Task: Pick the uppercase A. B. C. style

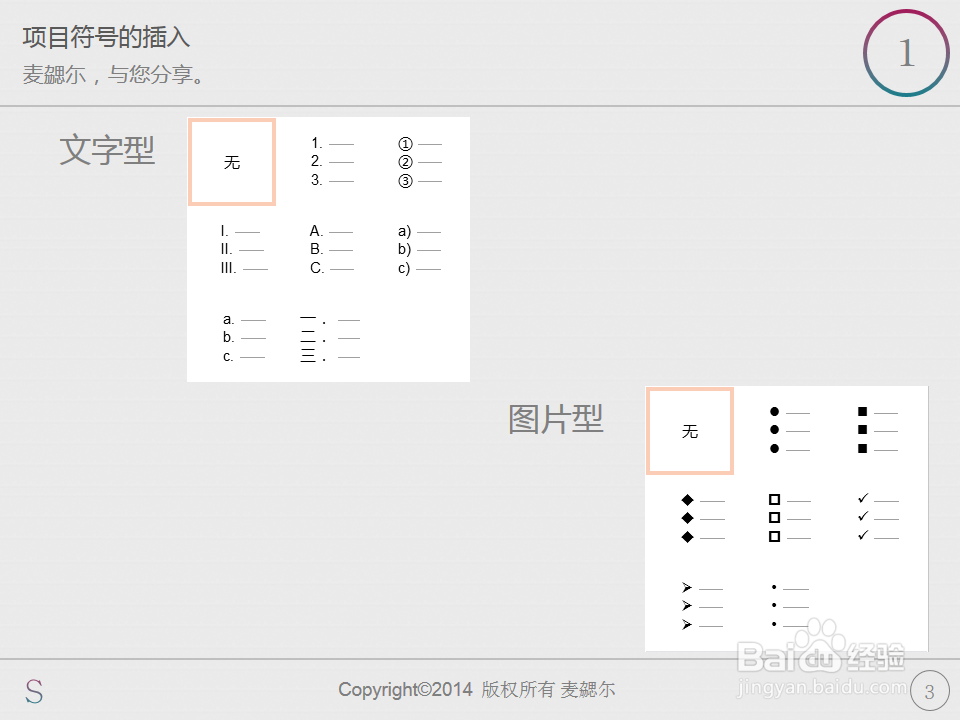Action: pyautogui.click(x=331, y=250)
